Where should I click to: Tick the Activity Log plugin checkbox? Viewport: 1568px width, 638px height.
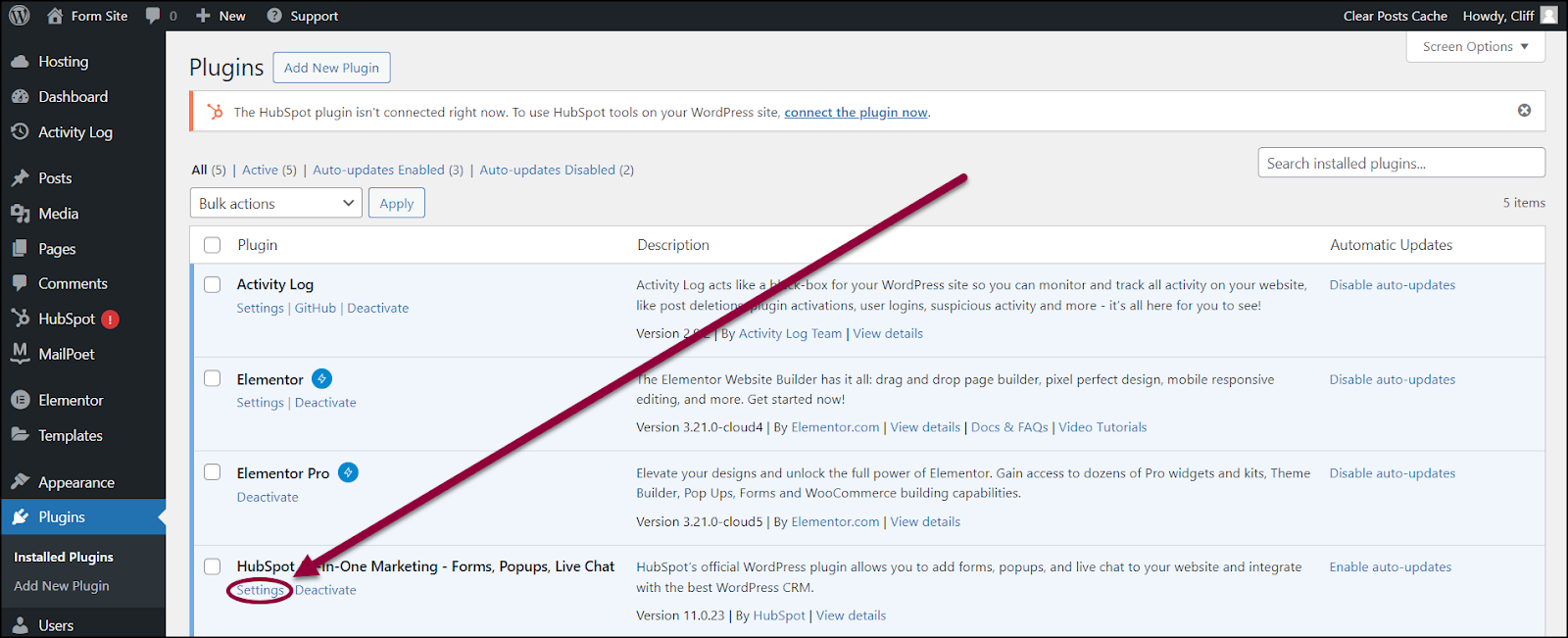pos(213,284)
